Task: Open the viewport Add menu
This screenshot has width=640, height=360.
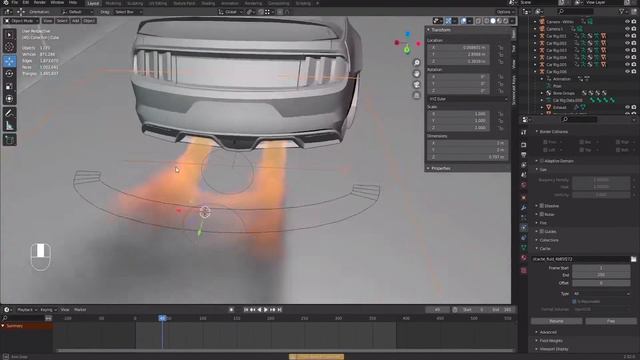Action: [76, 20]
